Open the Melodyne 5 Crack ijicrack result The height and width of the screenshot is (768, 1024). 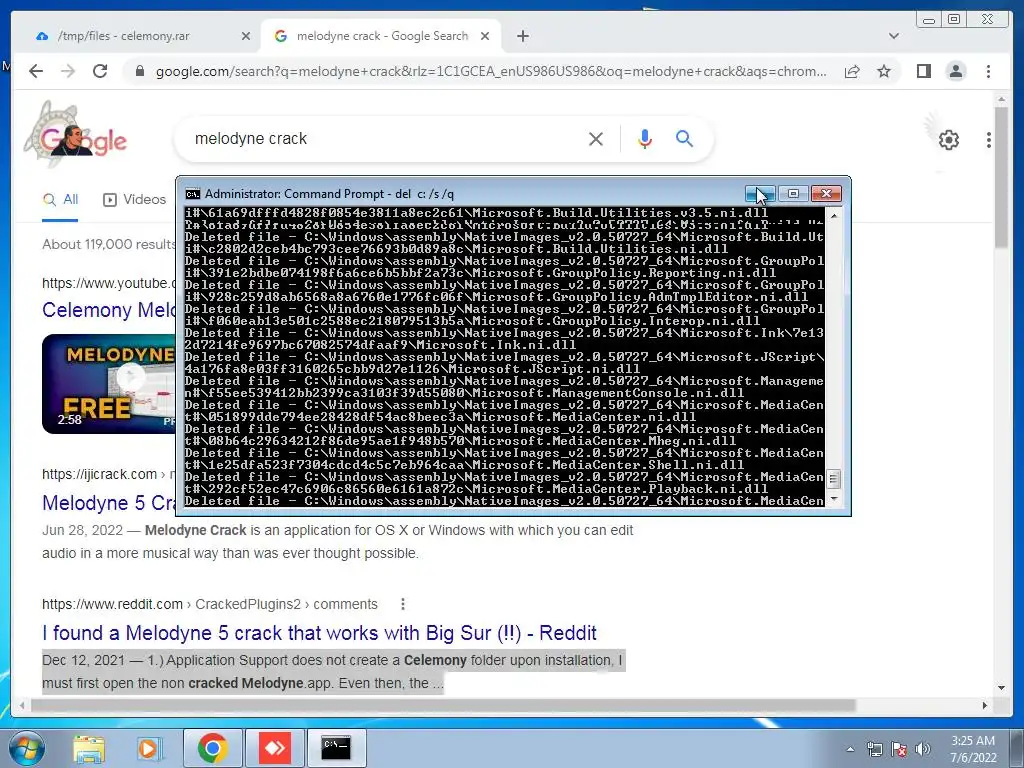pos(108,503)
